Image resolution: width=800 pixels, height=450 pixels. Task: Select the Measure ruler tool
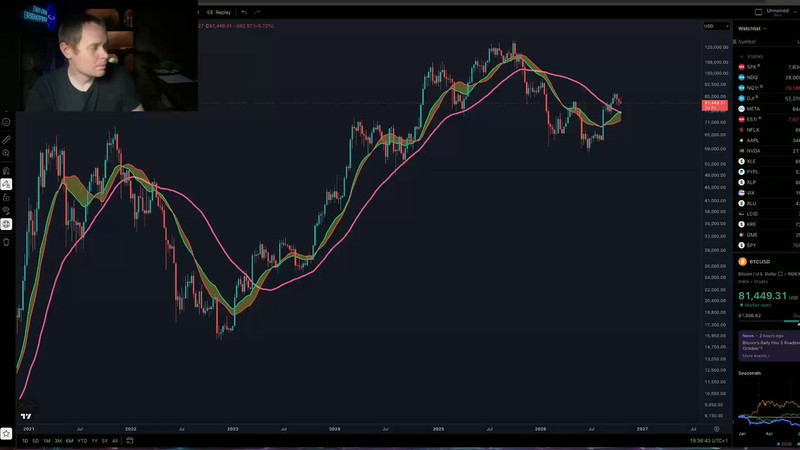coord(6,139)
